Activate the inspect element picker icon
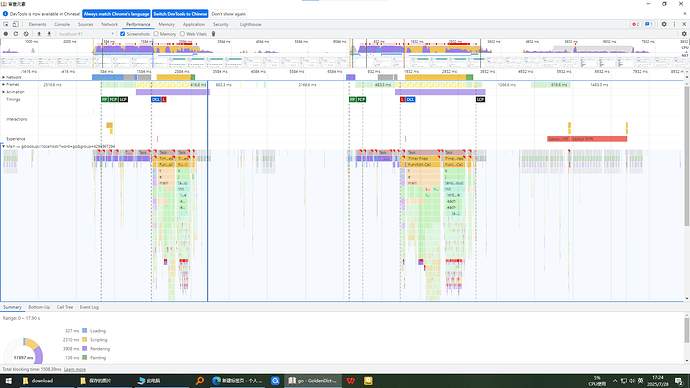This screenshot has width=690, height=388. point(6,24)
